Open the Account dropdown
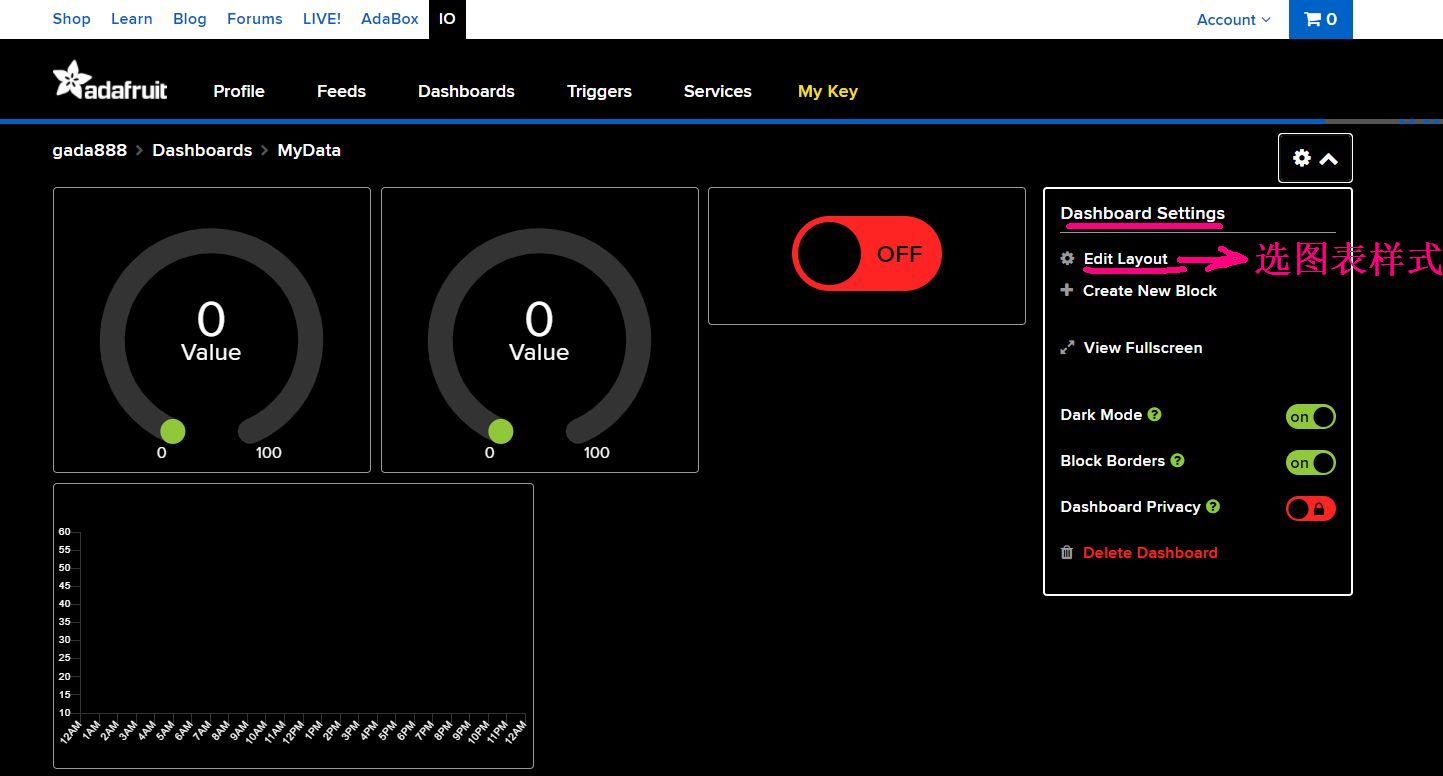 [1233, 20]
